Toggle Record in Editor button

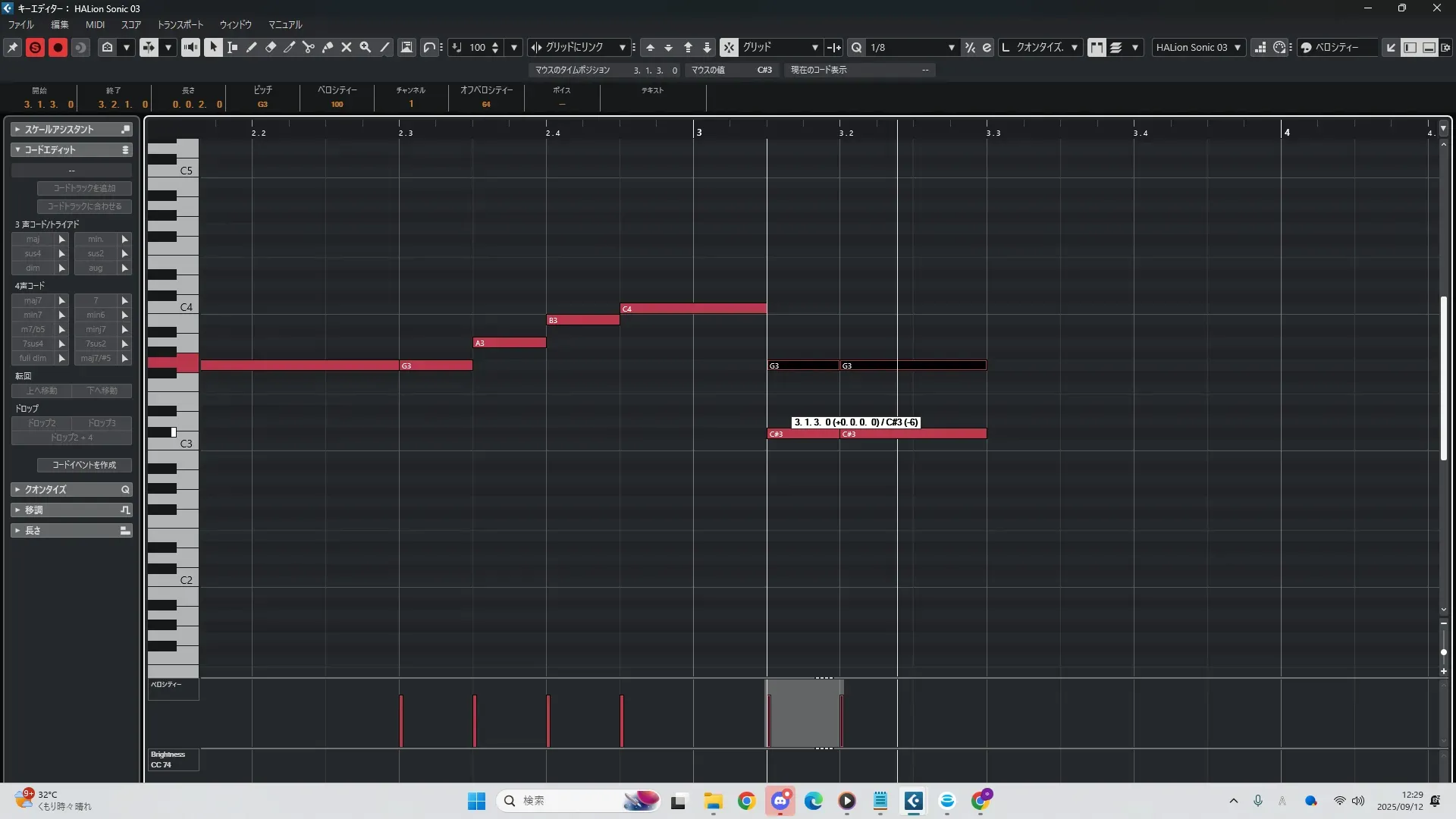(58, 47)
